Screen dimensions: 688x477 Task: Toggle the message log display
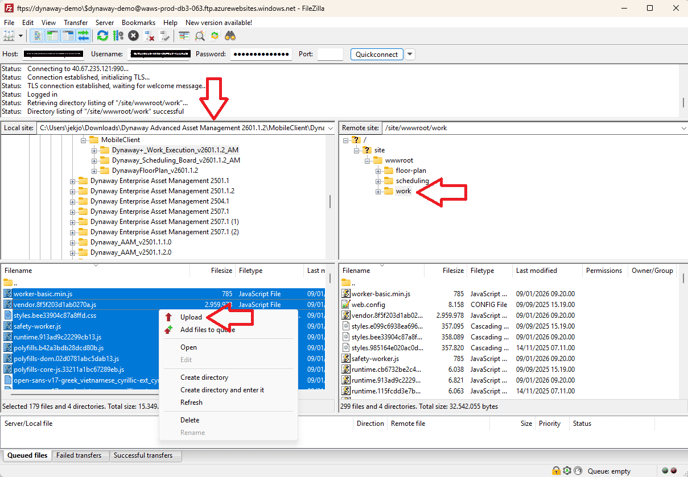[38, 36]
